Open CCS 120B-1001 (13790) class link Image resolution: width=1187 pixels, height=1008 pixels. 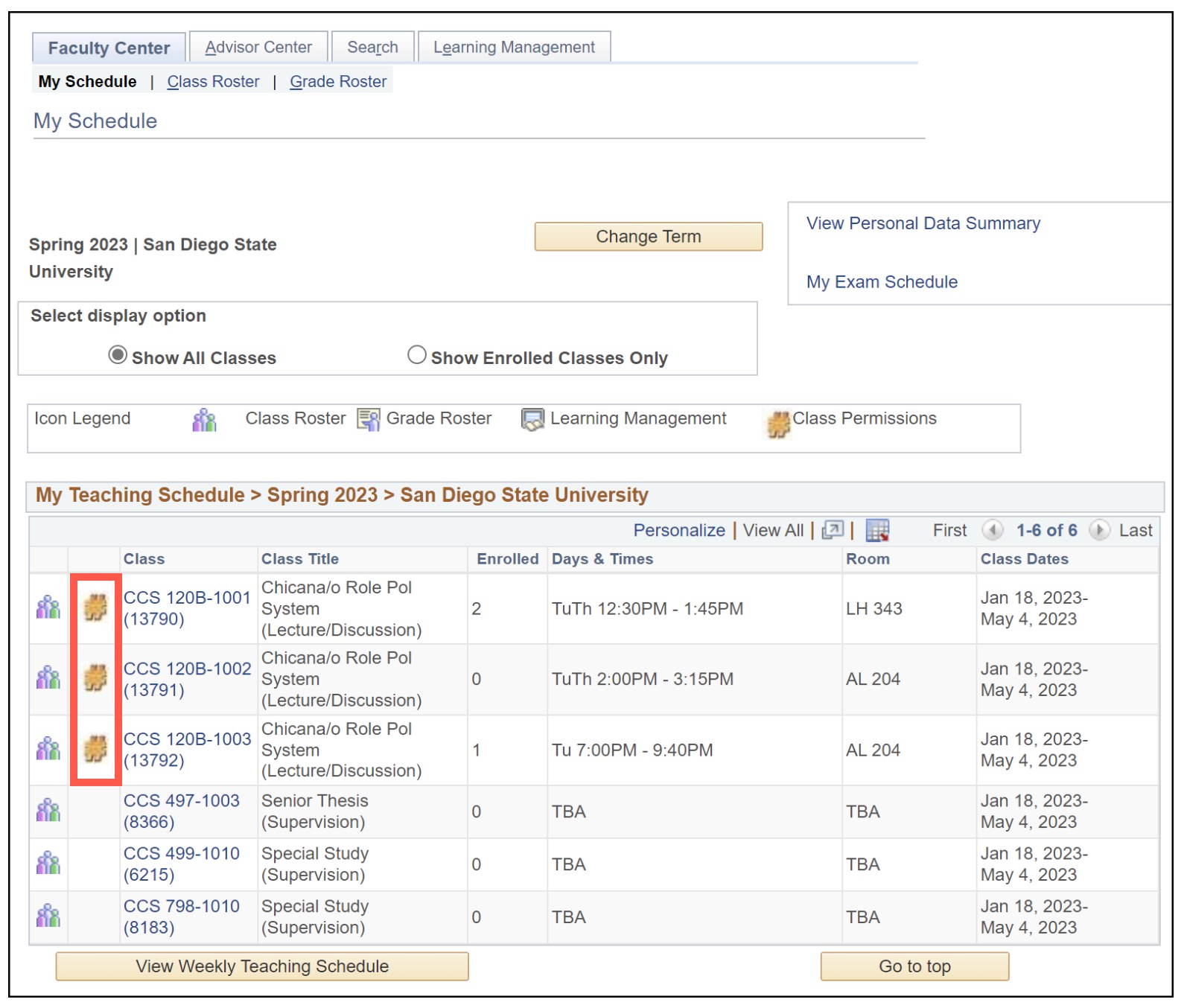[187, 608]
